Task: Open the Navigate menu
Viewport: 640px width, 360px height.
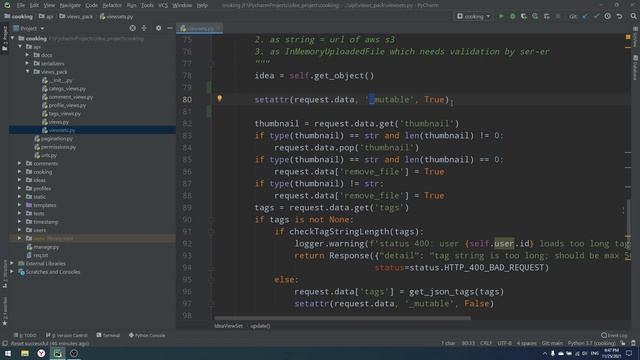Action: (x=70, y=5)
